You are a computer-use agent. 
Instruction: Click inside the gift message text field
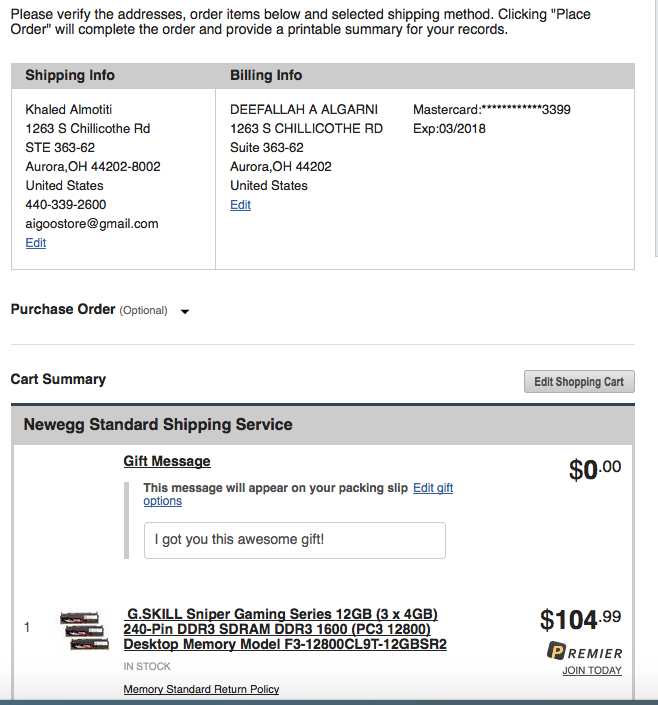click(294, 540)
